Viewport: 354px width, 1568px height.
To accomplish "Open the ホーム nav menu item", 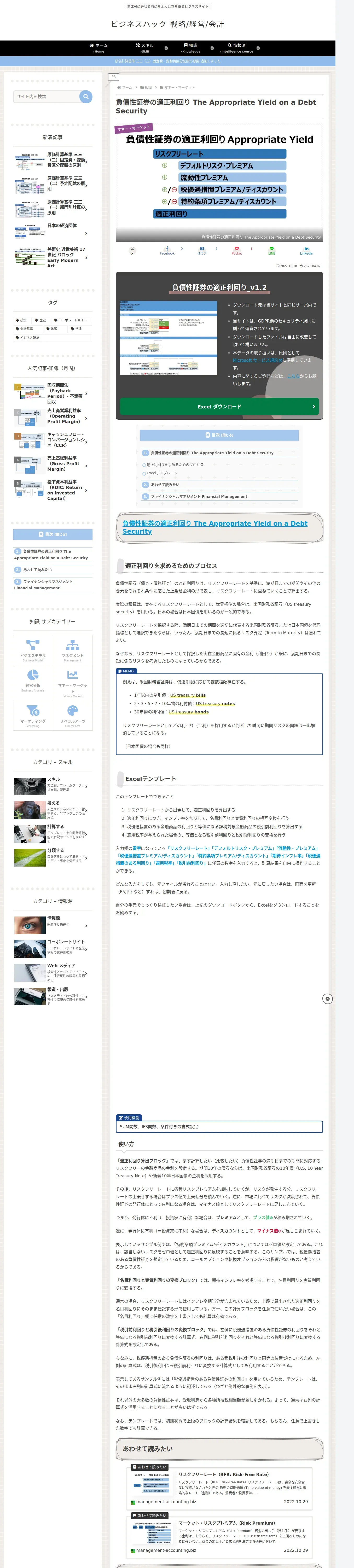I will pyautogui.click(x=98, y=48).
